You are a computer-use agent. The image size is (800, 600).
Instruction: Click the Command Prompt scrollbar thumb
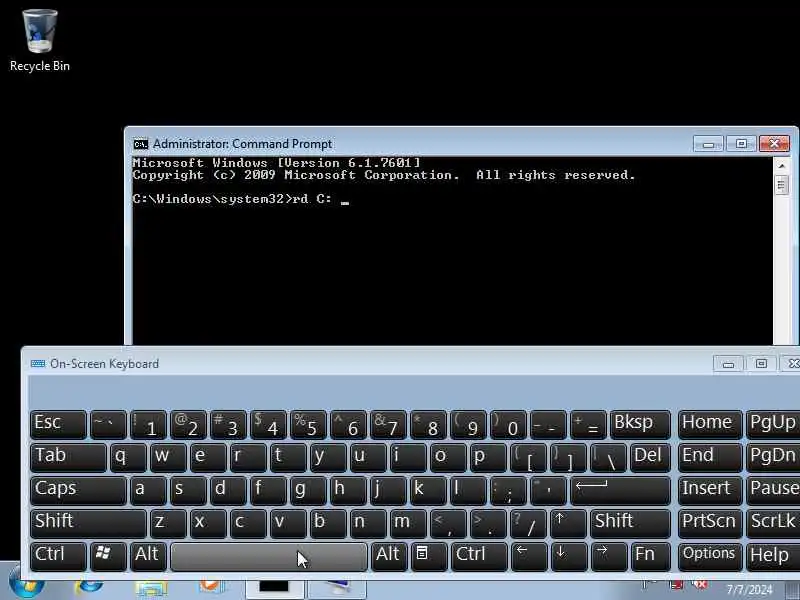(781, 185)
